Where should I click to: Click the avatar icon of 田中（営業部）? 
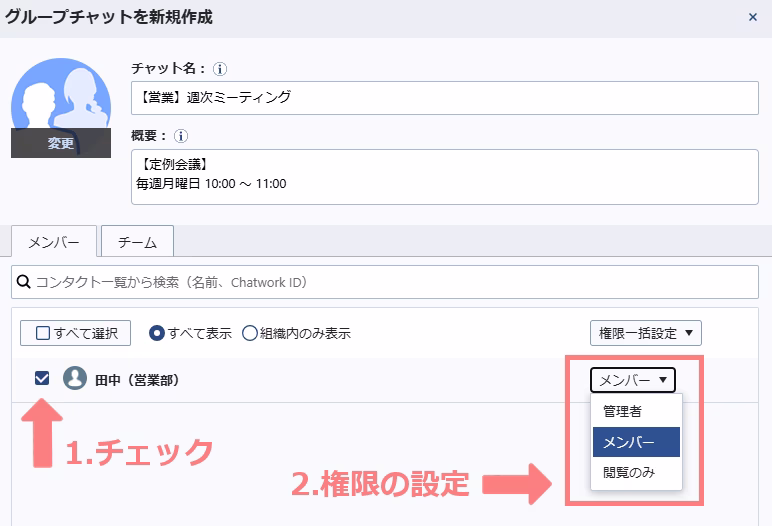(75, 378)
